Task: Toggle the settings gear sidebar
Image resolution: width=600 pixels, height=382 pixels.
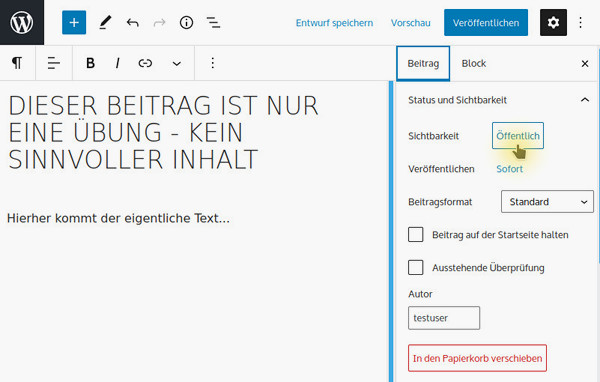Action: [x=553, y=23]
